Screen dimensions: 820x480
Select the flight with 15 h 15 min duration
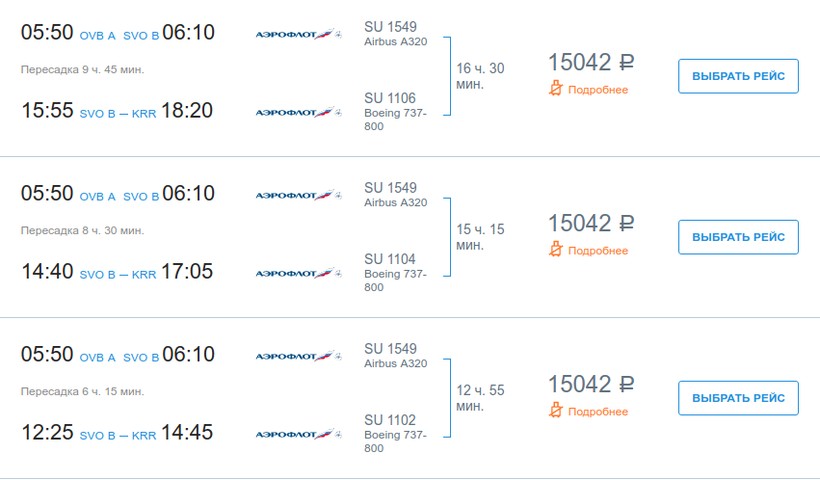(738, 237)
